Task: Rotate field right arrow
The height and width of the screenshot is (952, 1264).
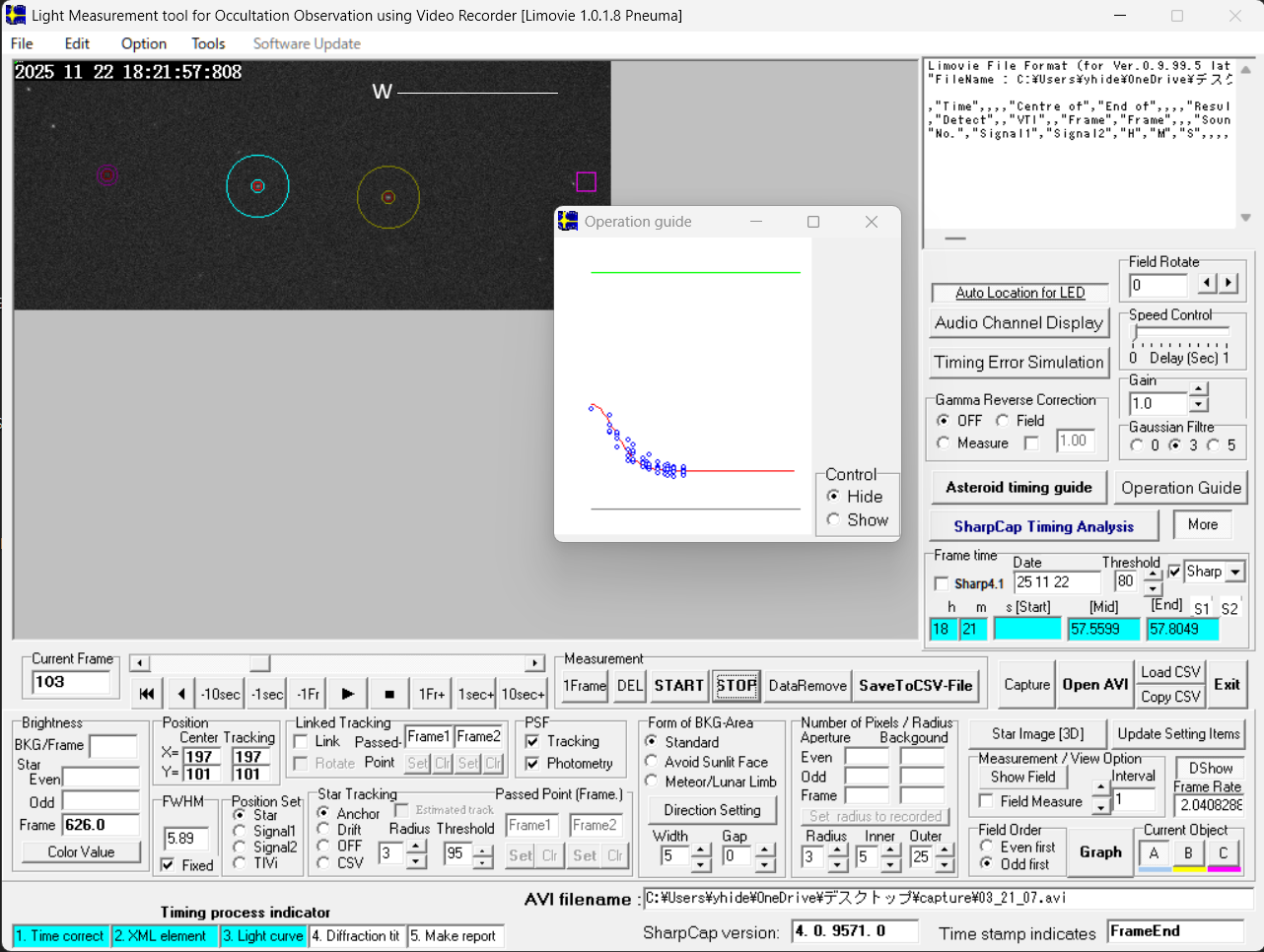Action: tap(1229, 284)
